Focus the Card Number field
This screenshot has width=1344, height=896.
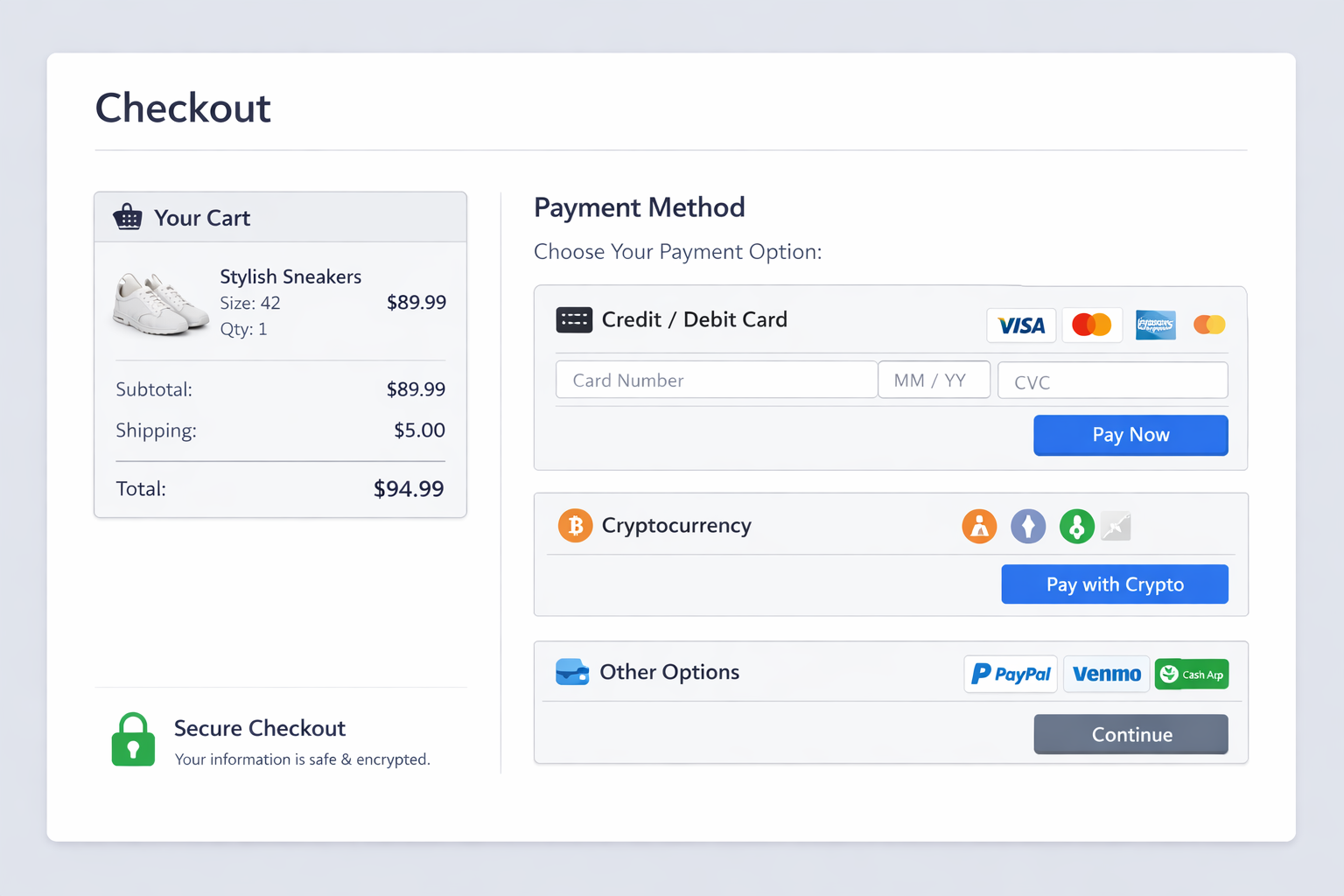point(716,381)
